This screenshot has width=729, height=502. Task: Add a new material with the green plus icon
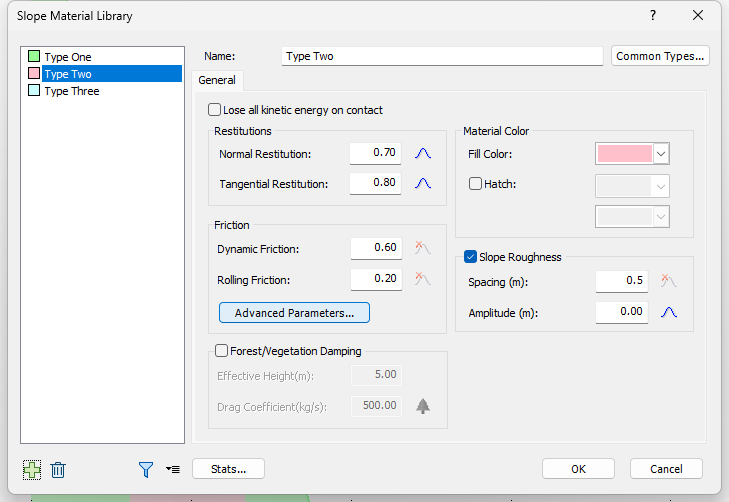coord(32,469)
